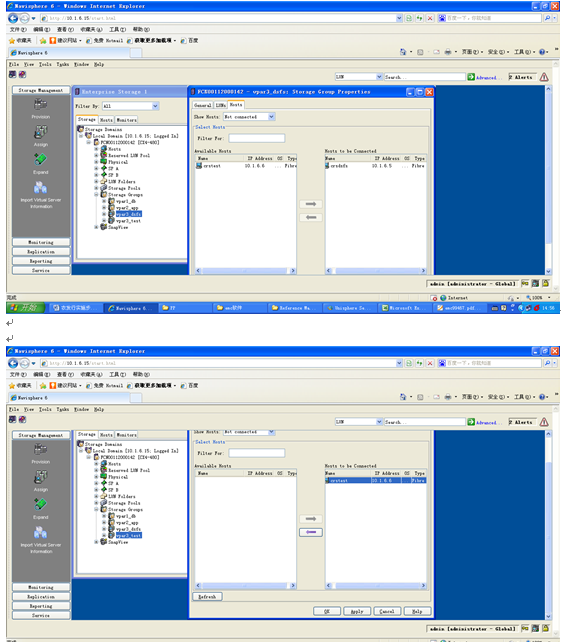
Task: Click crsdsfs host icon in Hosts to be Connected
Action: click(x=327, y=166)
